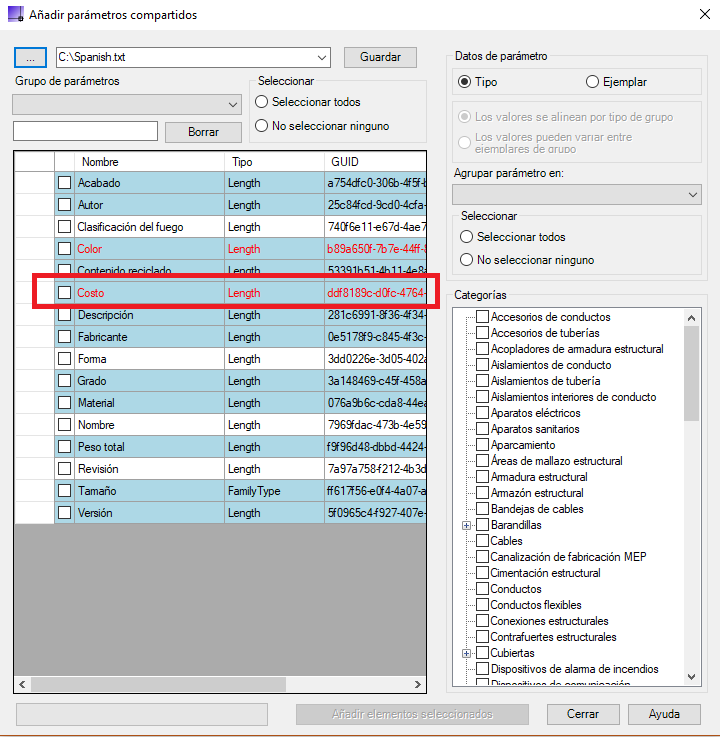Open the Agrupar parámetro en dropdown

click(x=577, y=195)
